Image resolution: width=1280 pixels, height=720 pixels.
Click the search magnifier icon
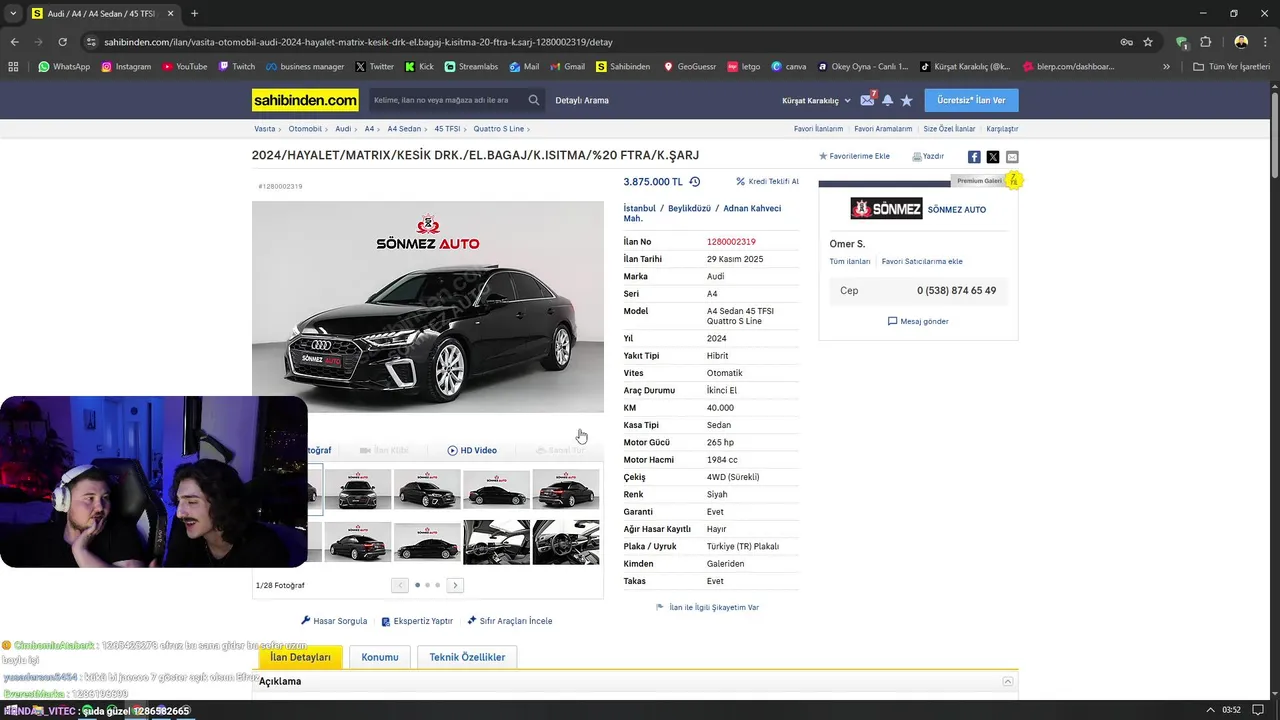click(x=534, y=100)
